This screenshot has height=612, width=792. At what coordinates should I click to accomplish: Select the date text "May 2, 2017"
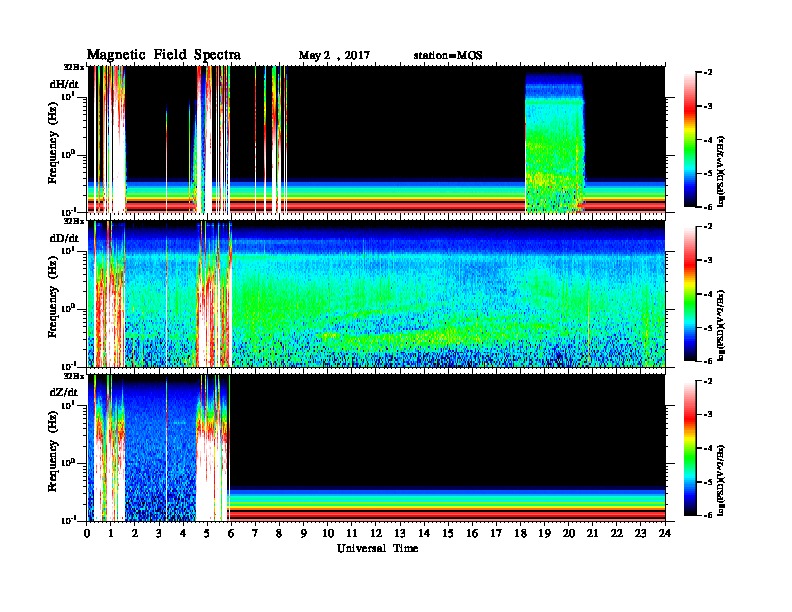click(334, 56)
